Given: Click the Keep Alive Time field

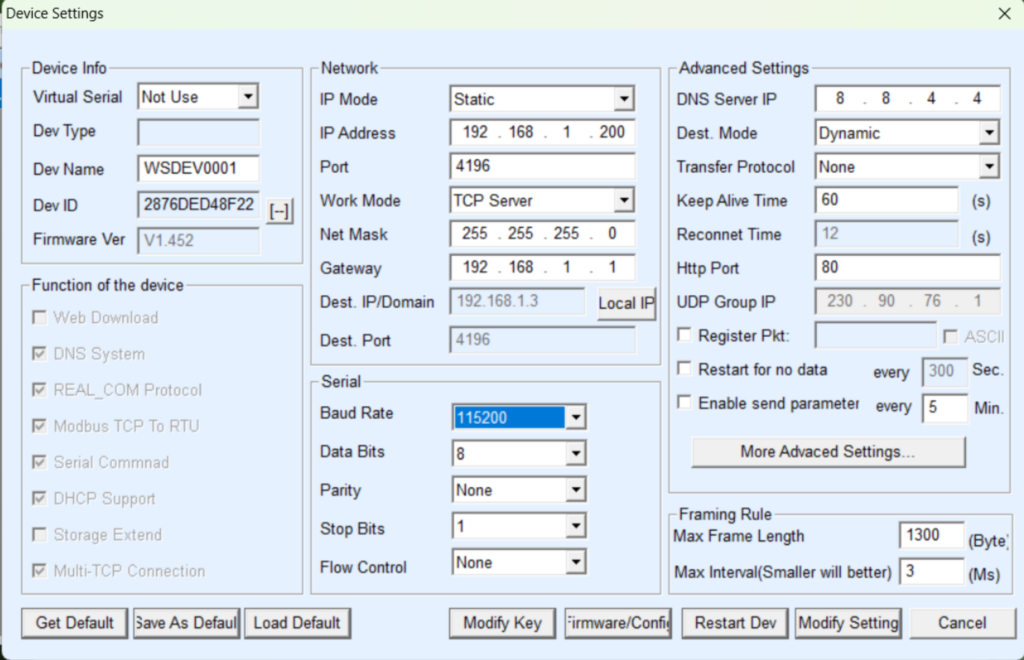Looking at the screenshot, I should (x=887, y=200).
